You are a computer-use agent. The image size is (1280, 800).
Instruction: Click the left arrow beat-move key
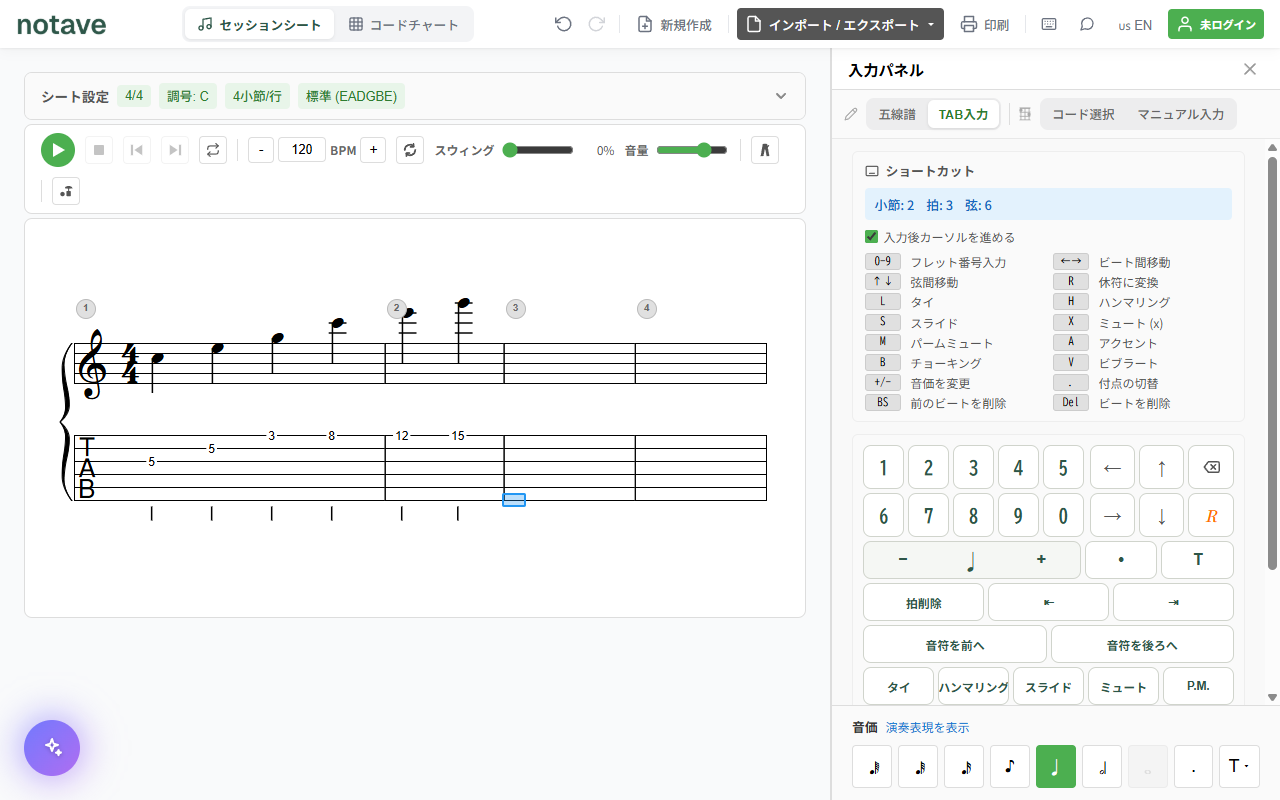pos(1112,467)
